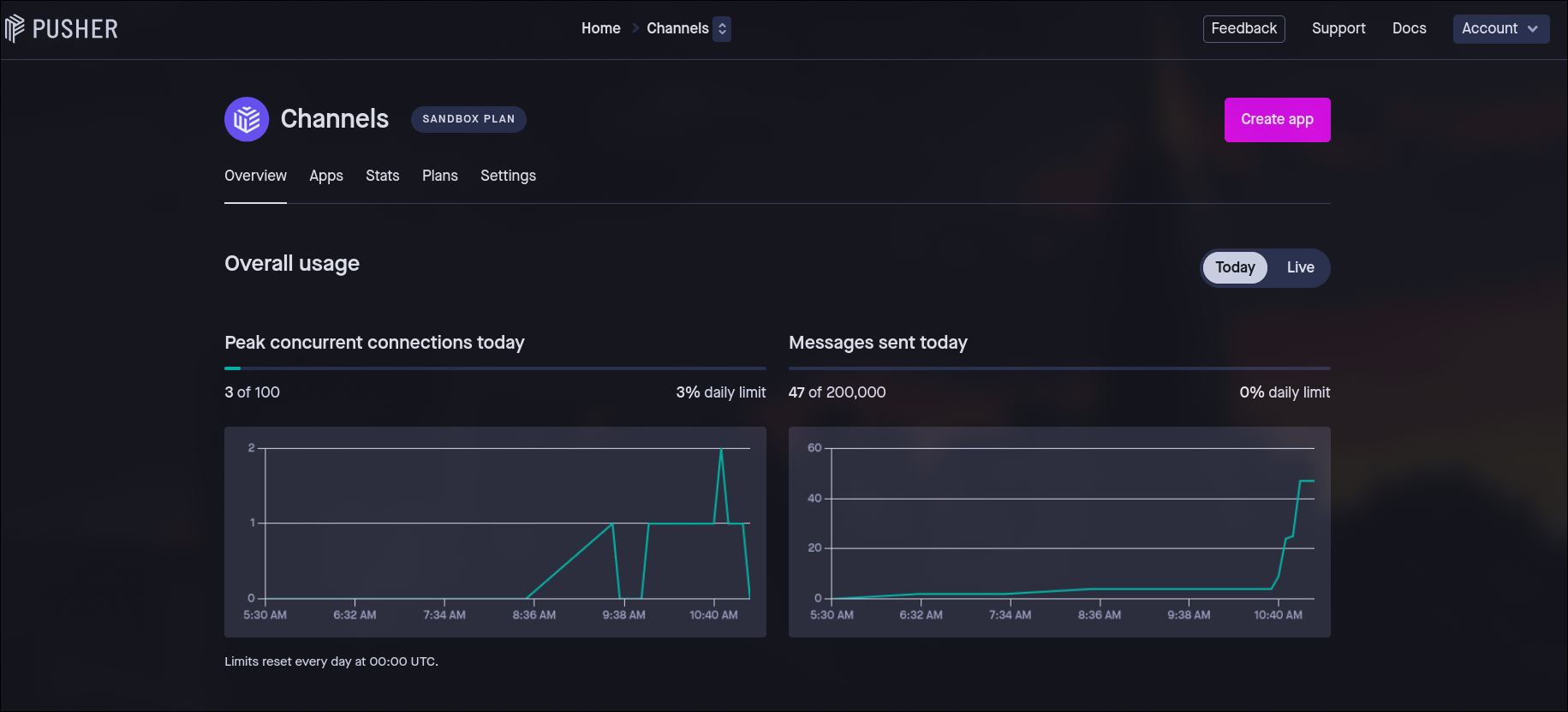
Task: Open the Support link
Action: pyautogui.click(x=1338, y=28)
